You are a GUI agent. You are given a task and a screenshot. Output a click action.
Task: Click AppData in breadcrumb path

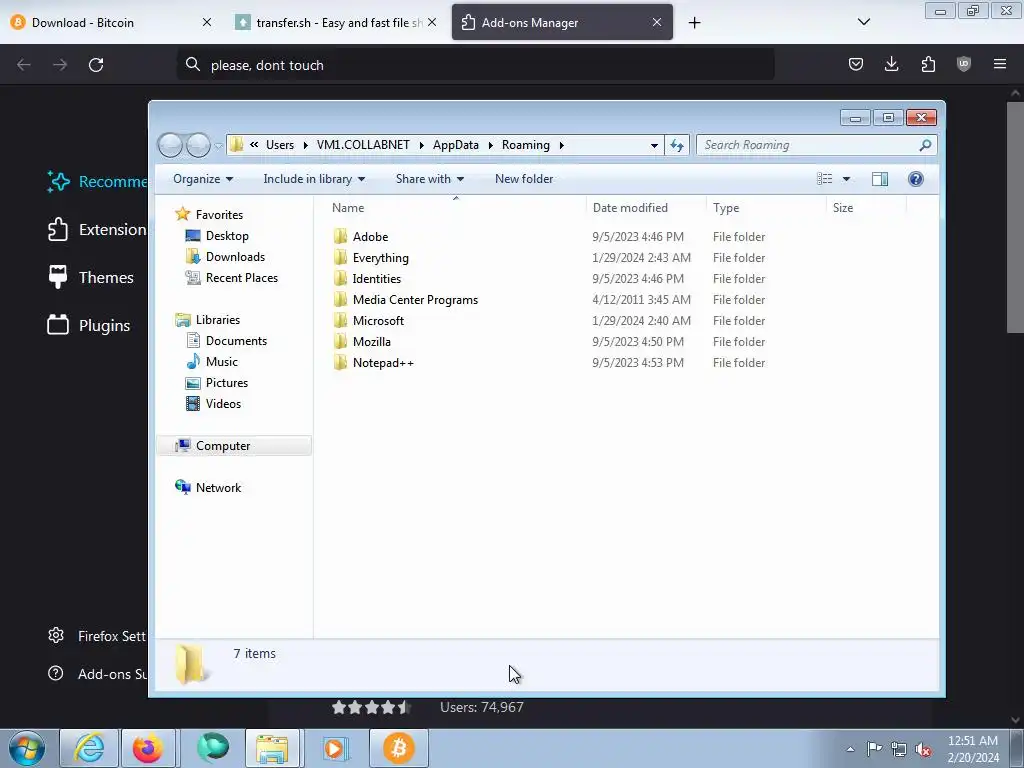[x=455, y=145]
